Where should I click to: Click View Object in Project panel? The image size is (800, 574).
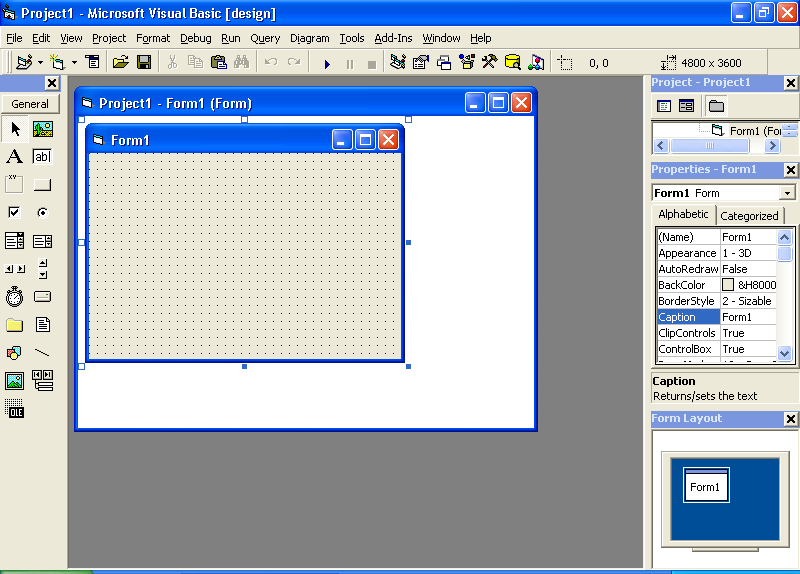tap(686, 106)
